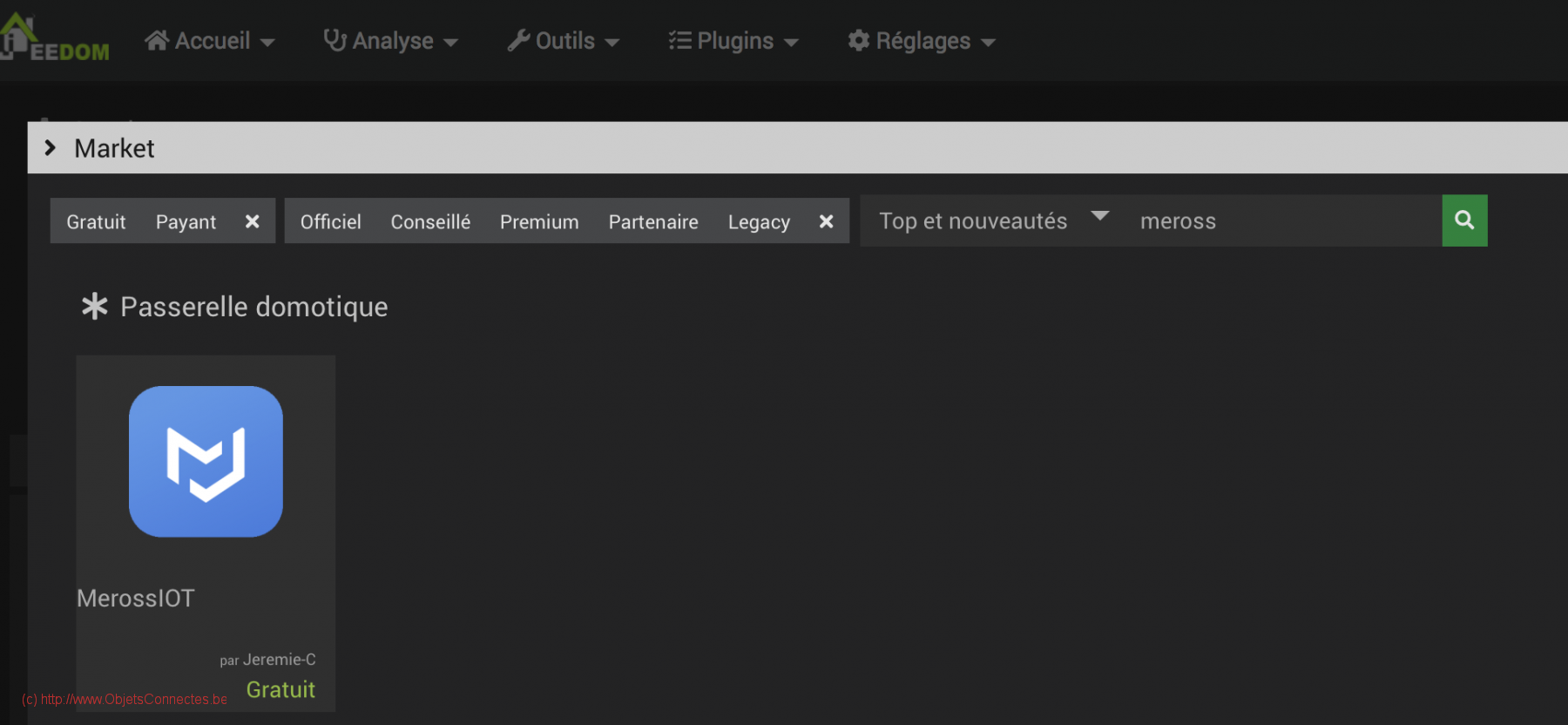Filter by Payant plugins
The width and height of the screenshot is (1568, 725).
[x=186, y=222]
